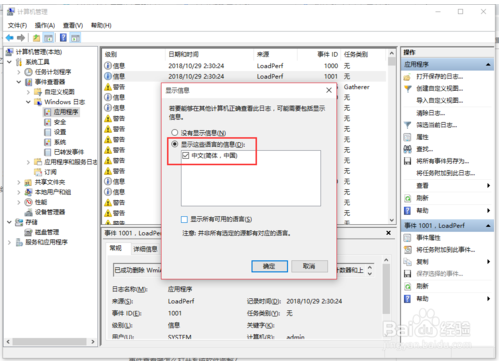Click the 设备管理器 icon in tree

29,212
